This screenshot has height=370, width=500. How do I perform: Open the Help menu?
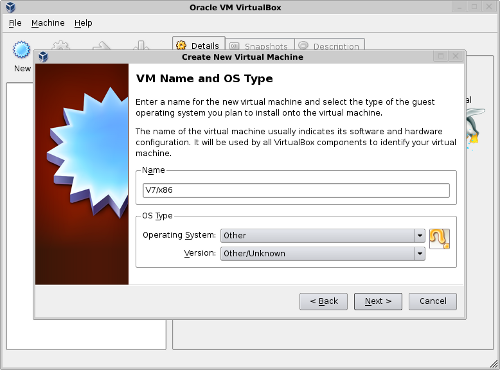pyautogui.click(x=83, y=23)
